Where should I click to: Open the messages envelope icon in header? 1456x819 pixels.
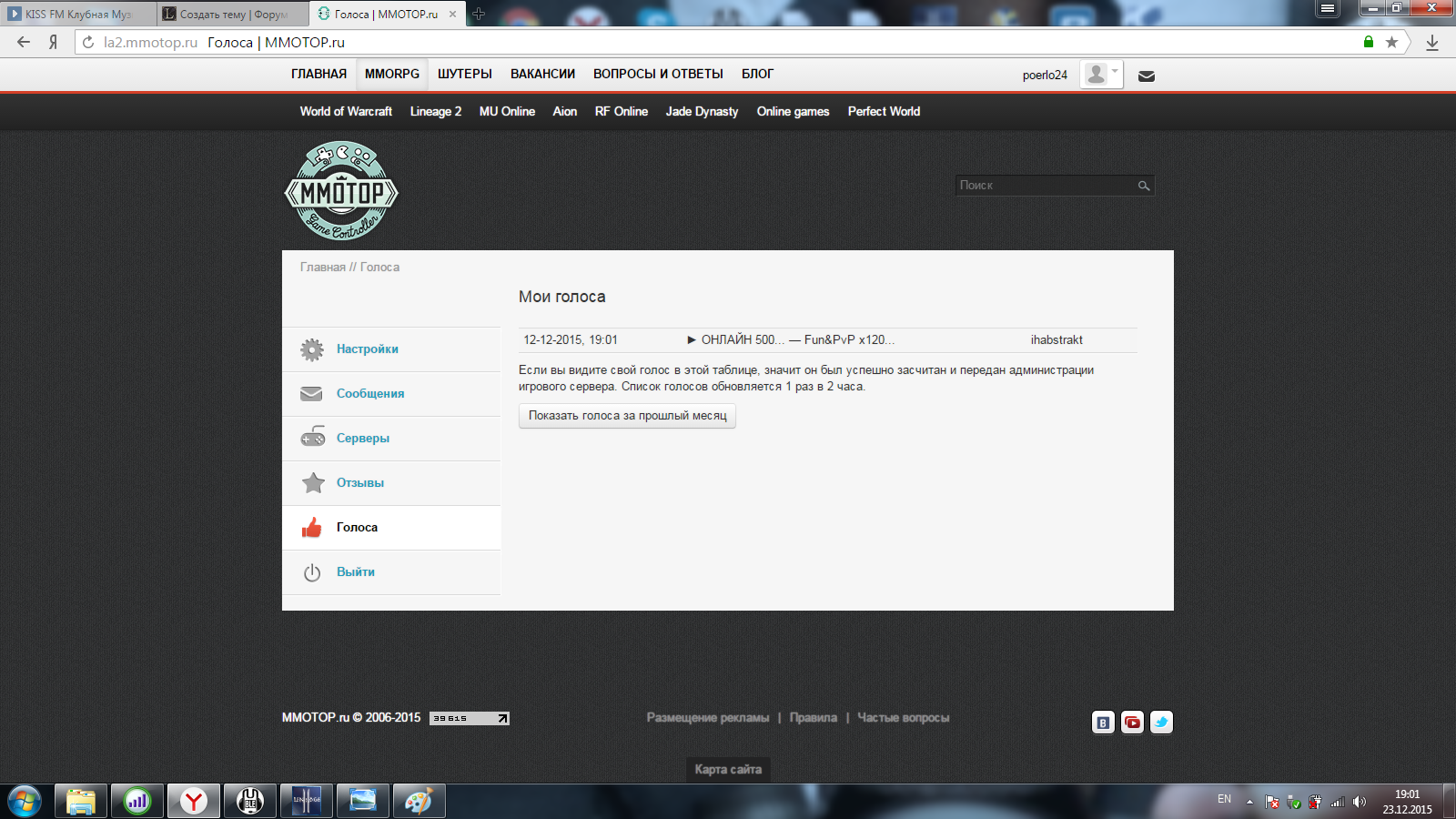tap(1147, 76)
